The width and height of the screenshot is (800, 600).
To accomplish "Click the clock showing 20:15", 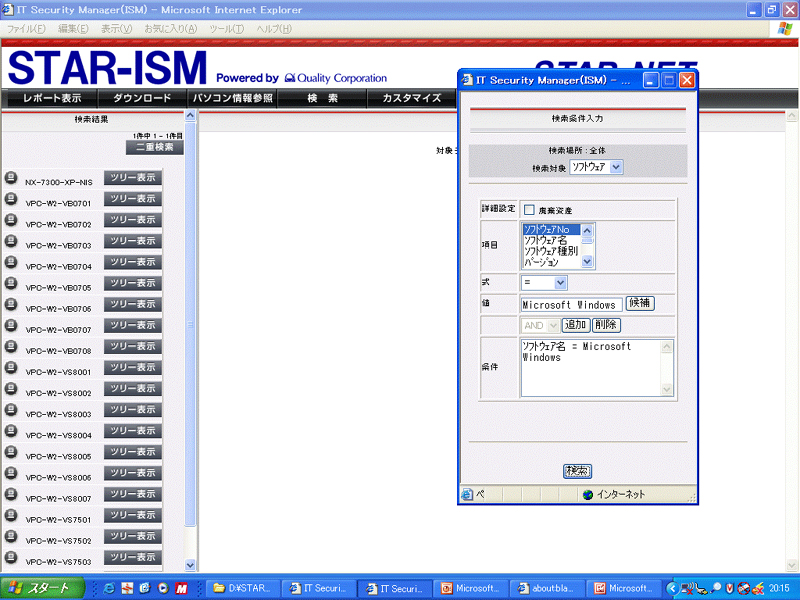I will point(779,588).
